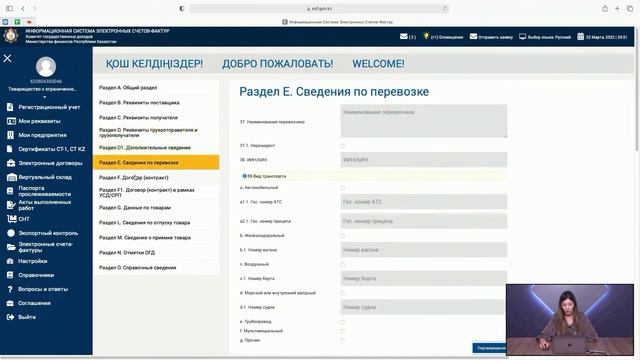Screen dimensions: 640x360
Task: Open Раздел A. Общий раздел
Action: click(x=156, y=88)
